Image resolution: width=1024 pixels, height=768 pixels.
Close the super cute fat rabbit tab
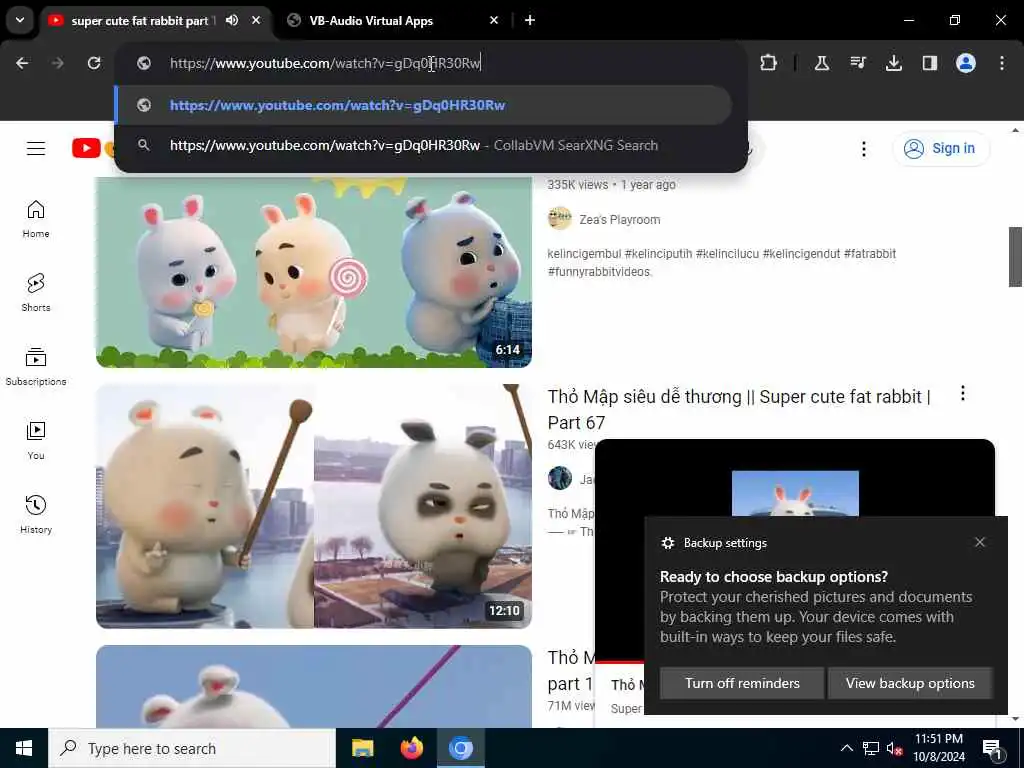pos(256,20)
